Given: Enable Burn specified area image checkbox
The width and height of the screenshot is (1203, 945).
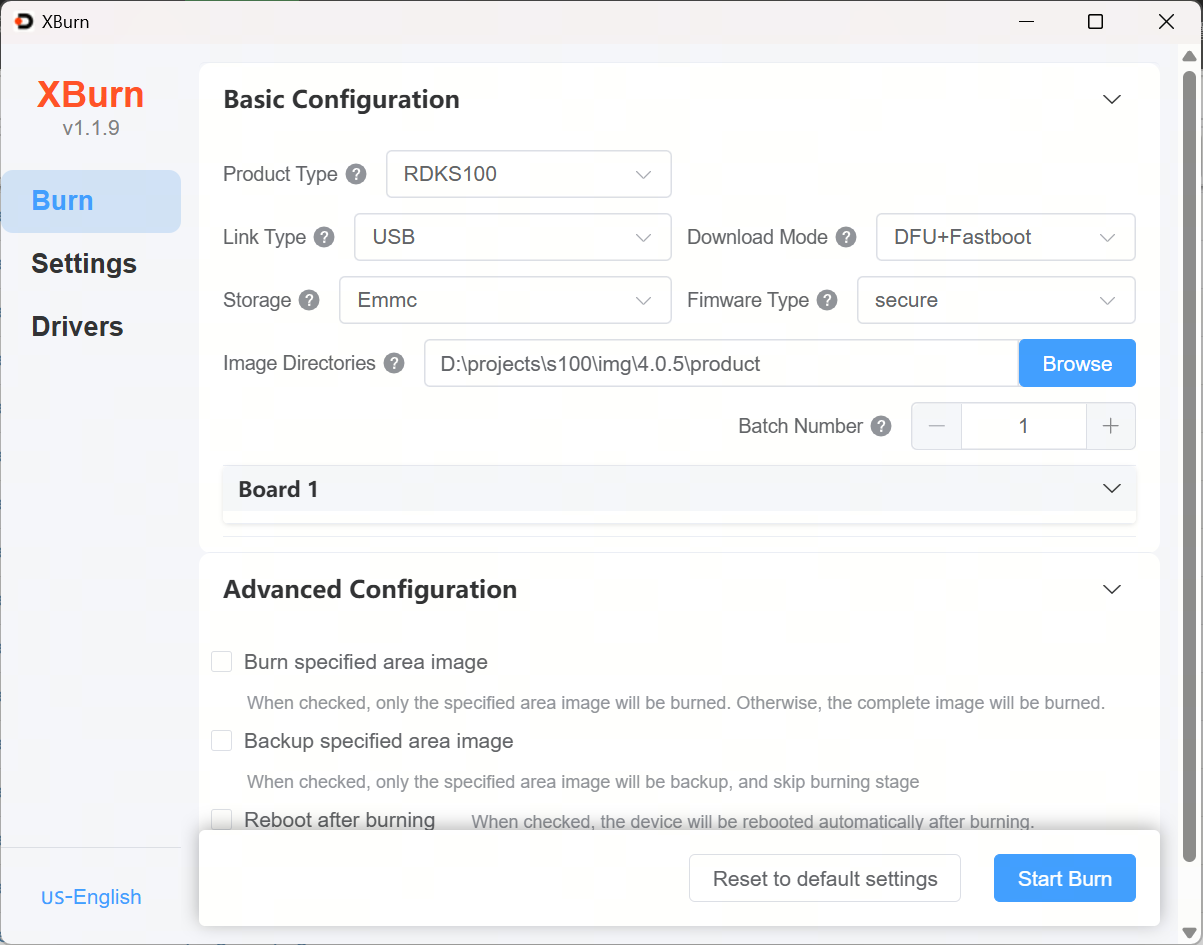Looking at the screenshot, I should (222, 662).
